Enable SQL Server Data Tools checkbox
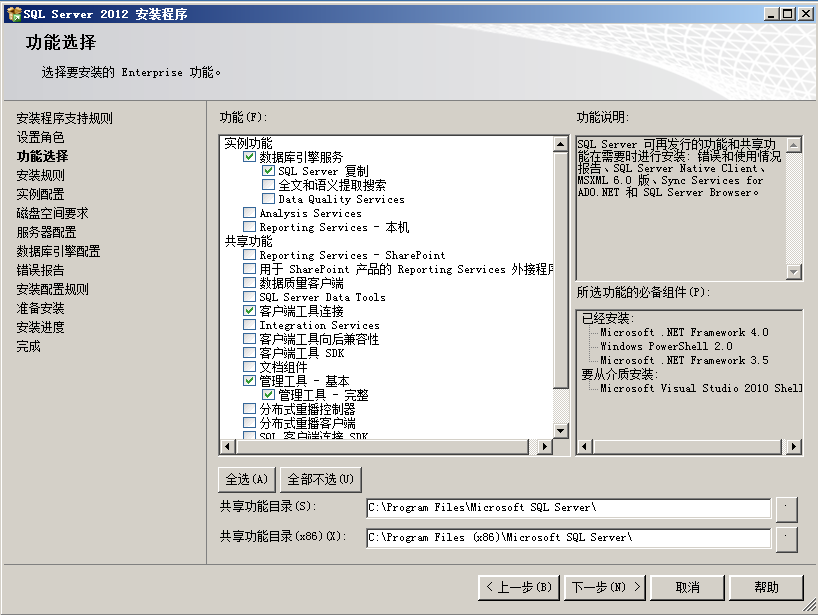Viewport: 818px width, 615px height. 249,297
